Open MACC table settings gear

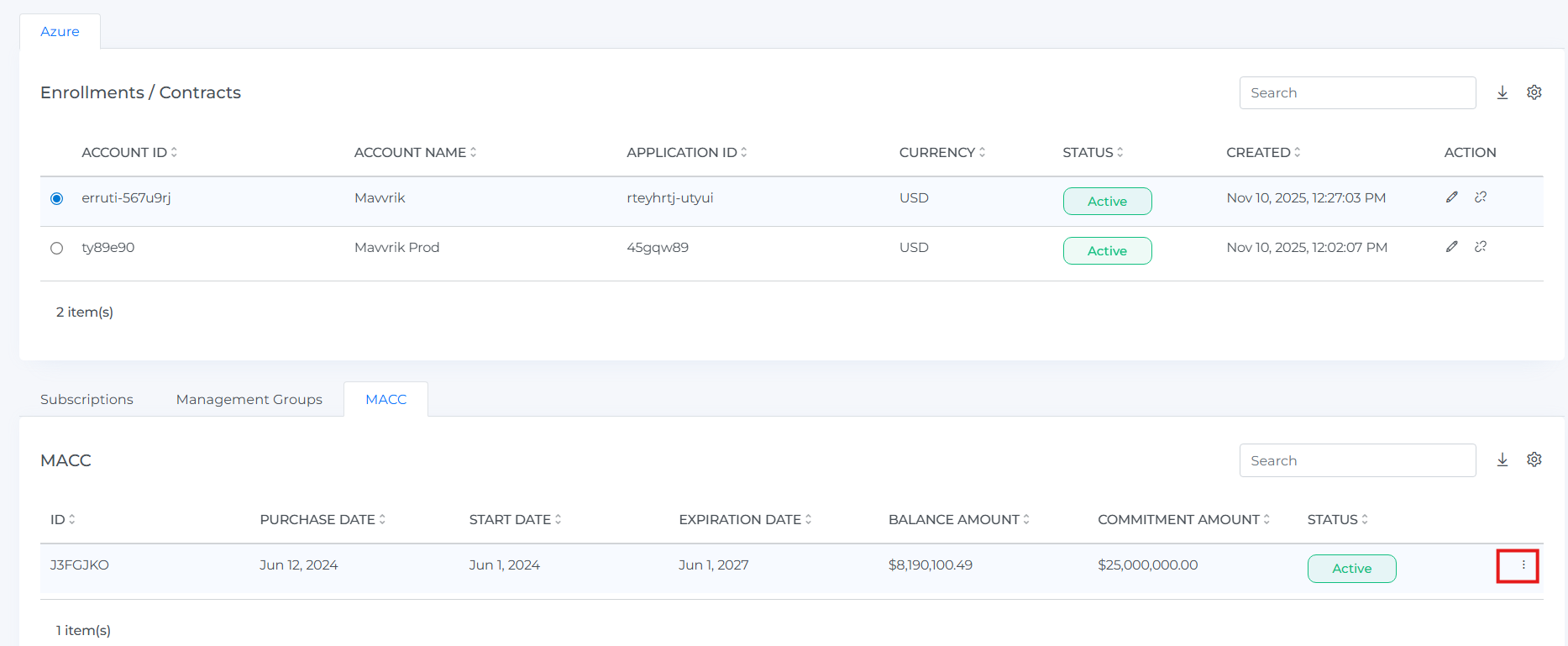tap(1534, 460)
